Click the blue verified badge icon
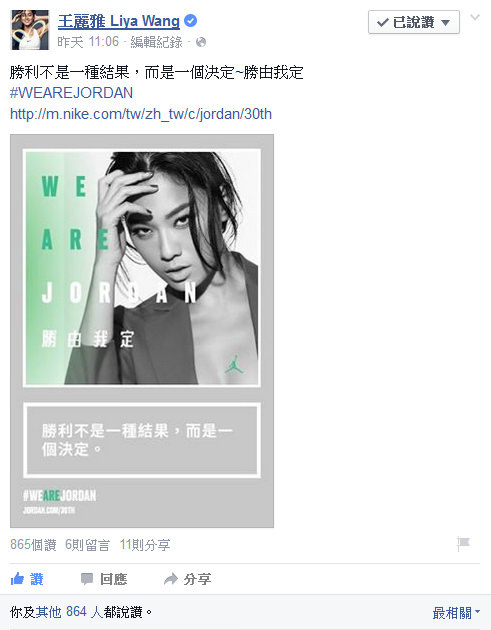491x630 pixels. pyautogui.click(x=190, y=20)
